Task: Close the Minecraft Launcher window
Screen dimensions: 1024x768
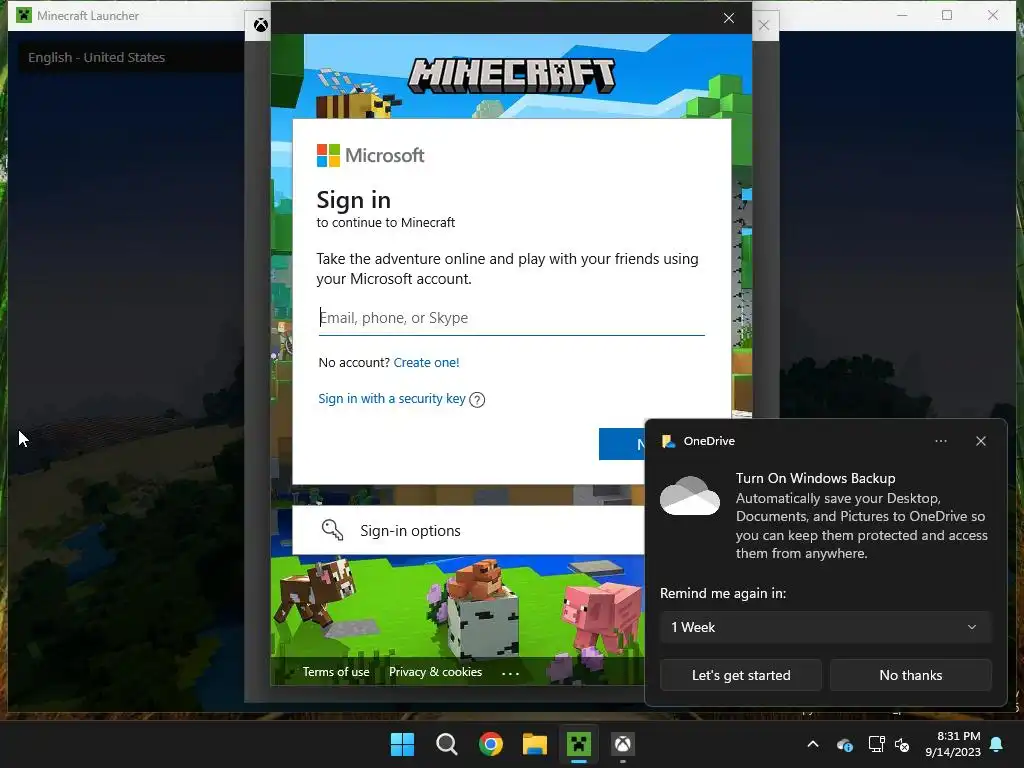Action: (993, 15)
